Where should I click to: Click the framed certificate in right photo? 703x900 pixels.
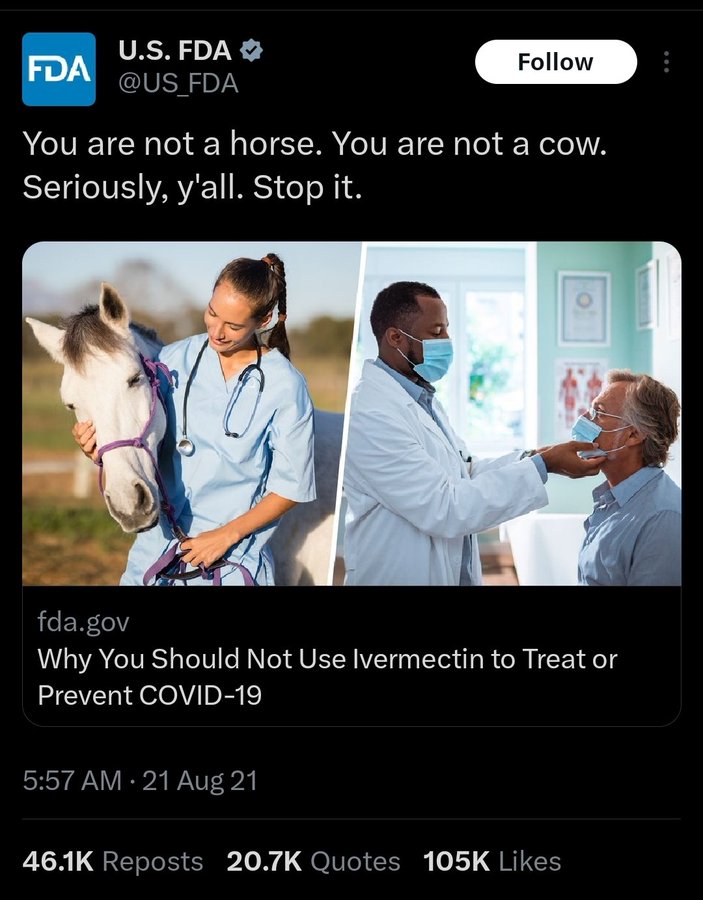584,308
